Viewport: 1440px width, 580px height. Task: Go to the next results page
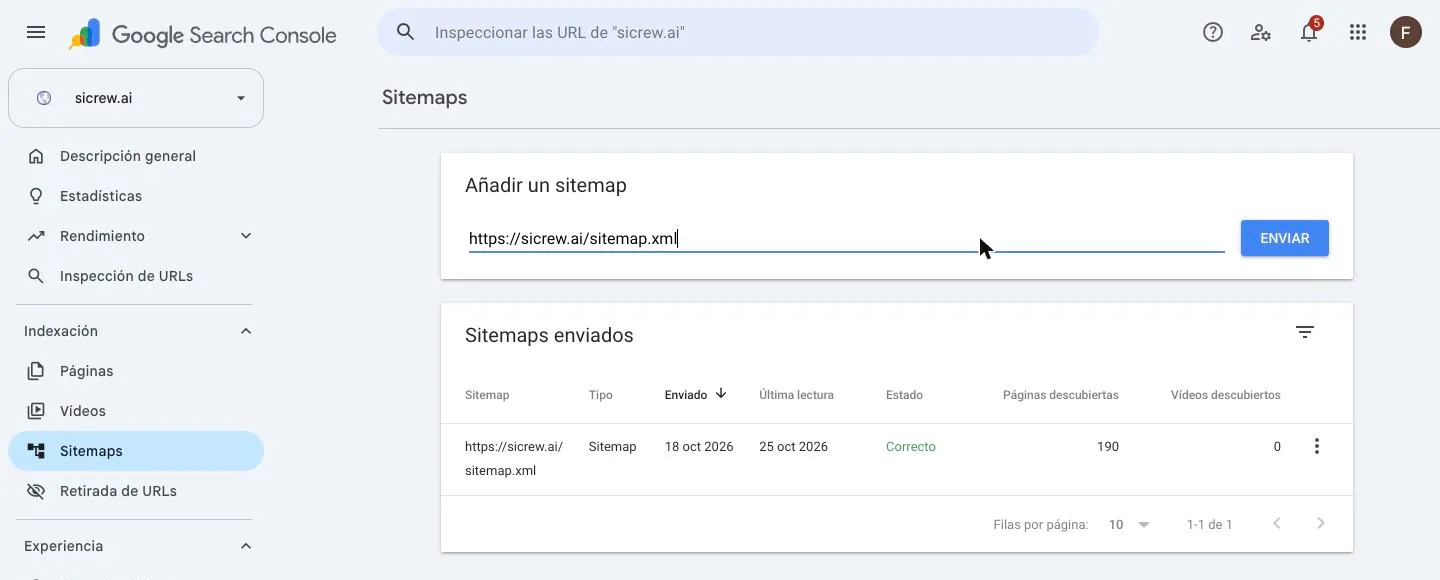point(1321,523)
